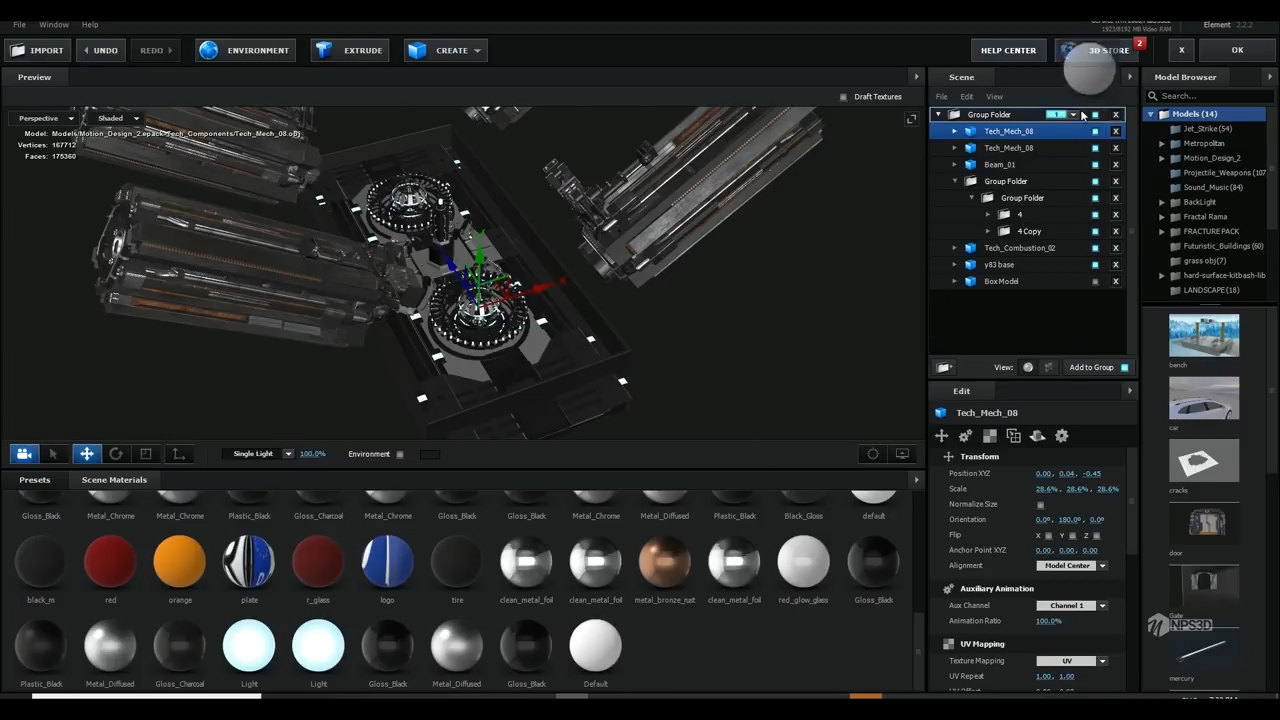Confirm with the OK button
The image size is (1280, 720).
coord(1237,50)
